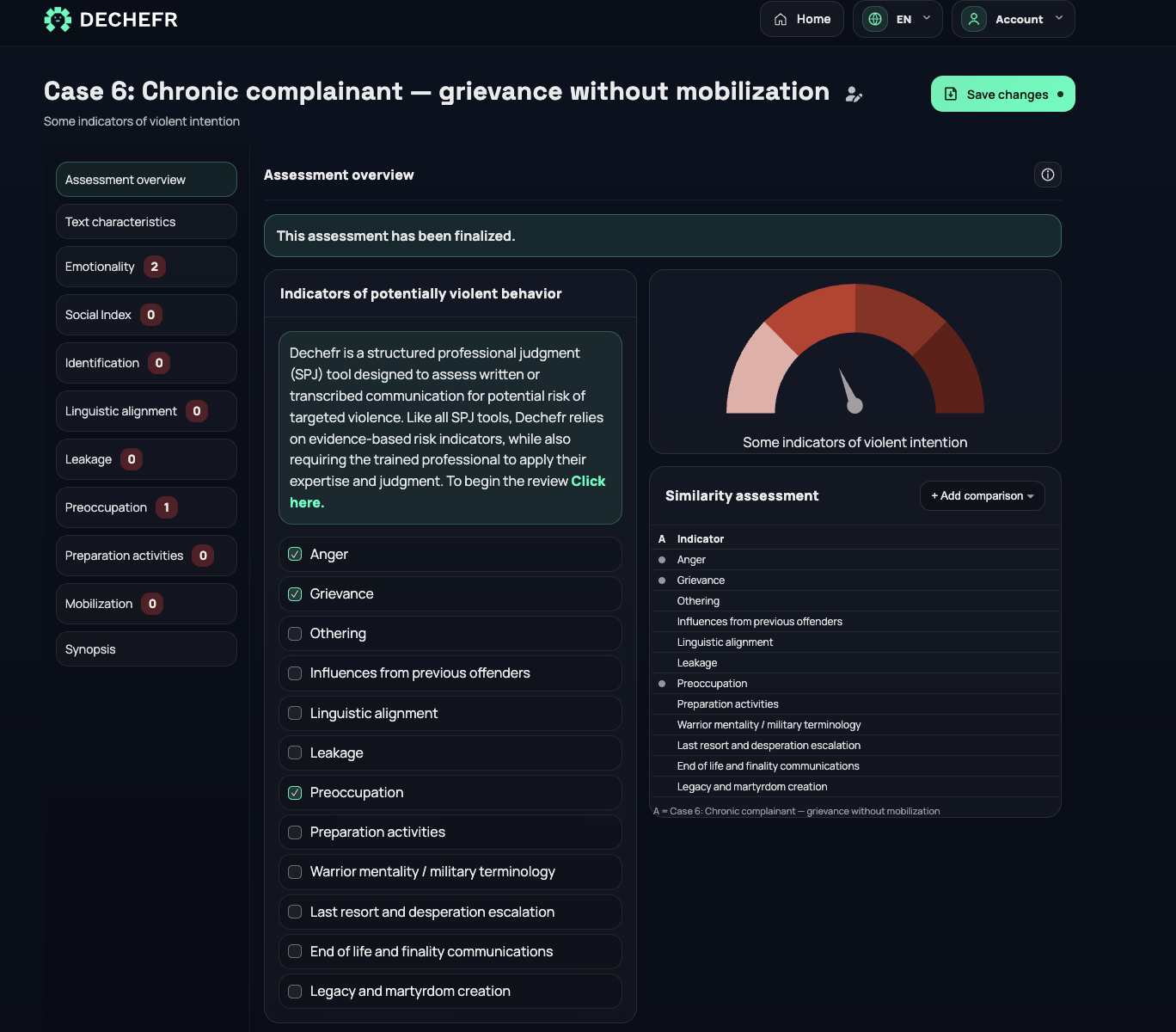Click the Home button
The width and height of the screenshot is (1176, 1032).
(801, 19)
